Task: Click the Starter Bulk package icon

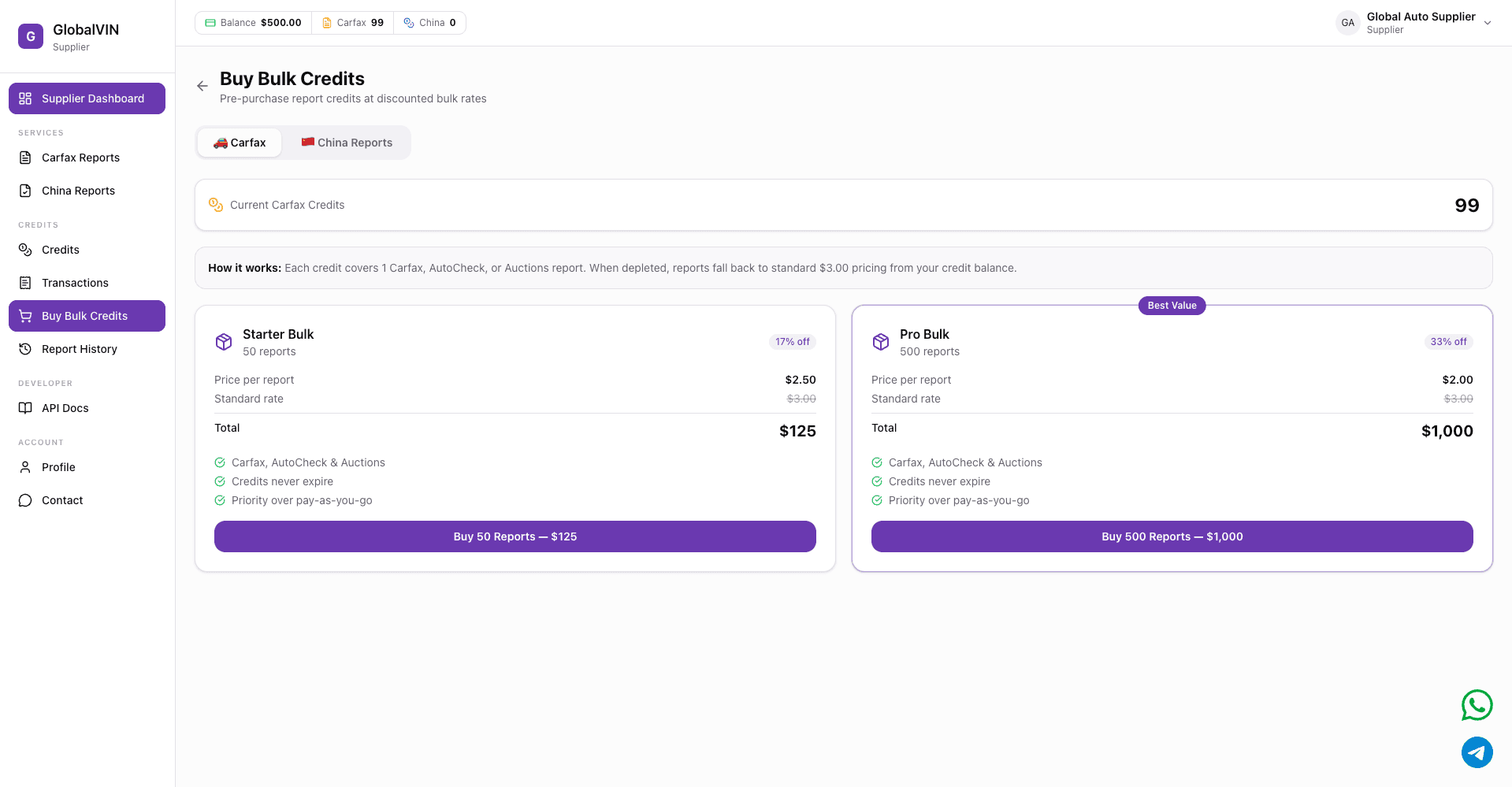Action: 224,342
